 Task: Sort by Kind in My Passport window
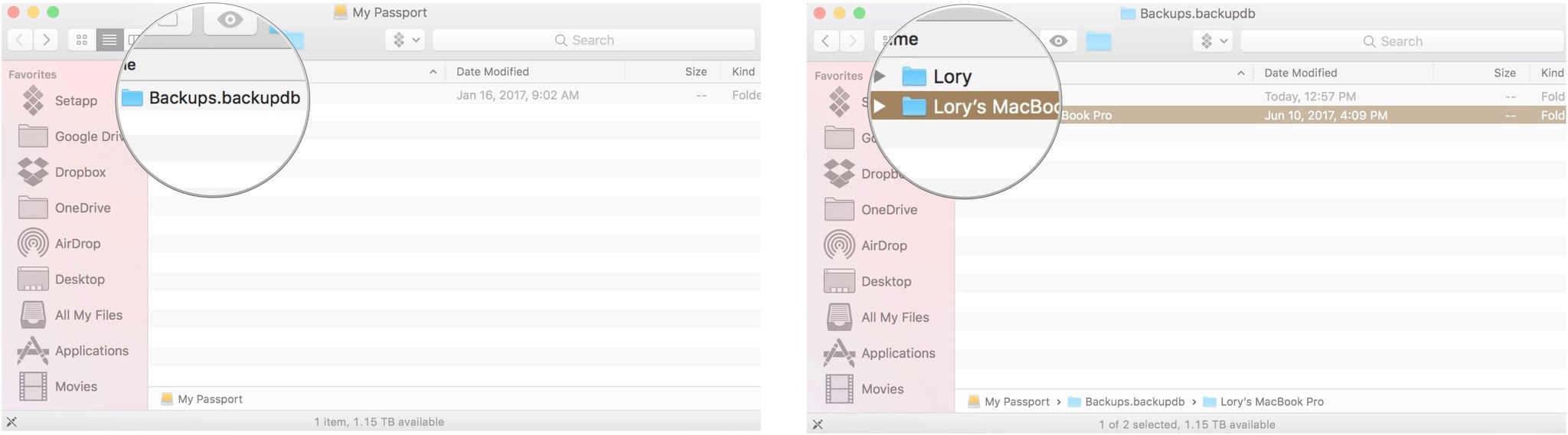pos(743,71)
